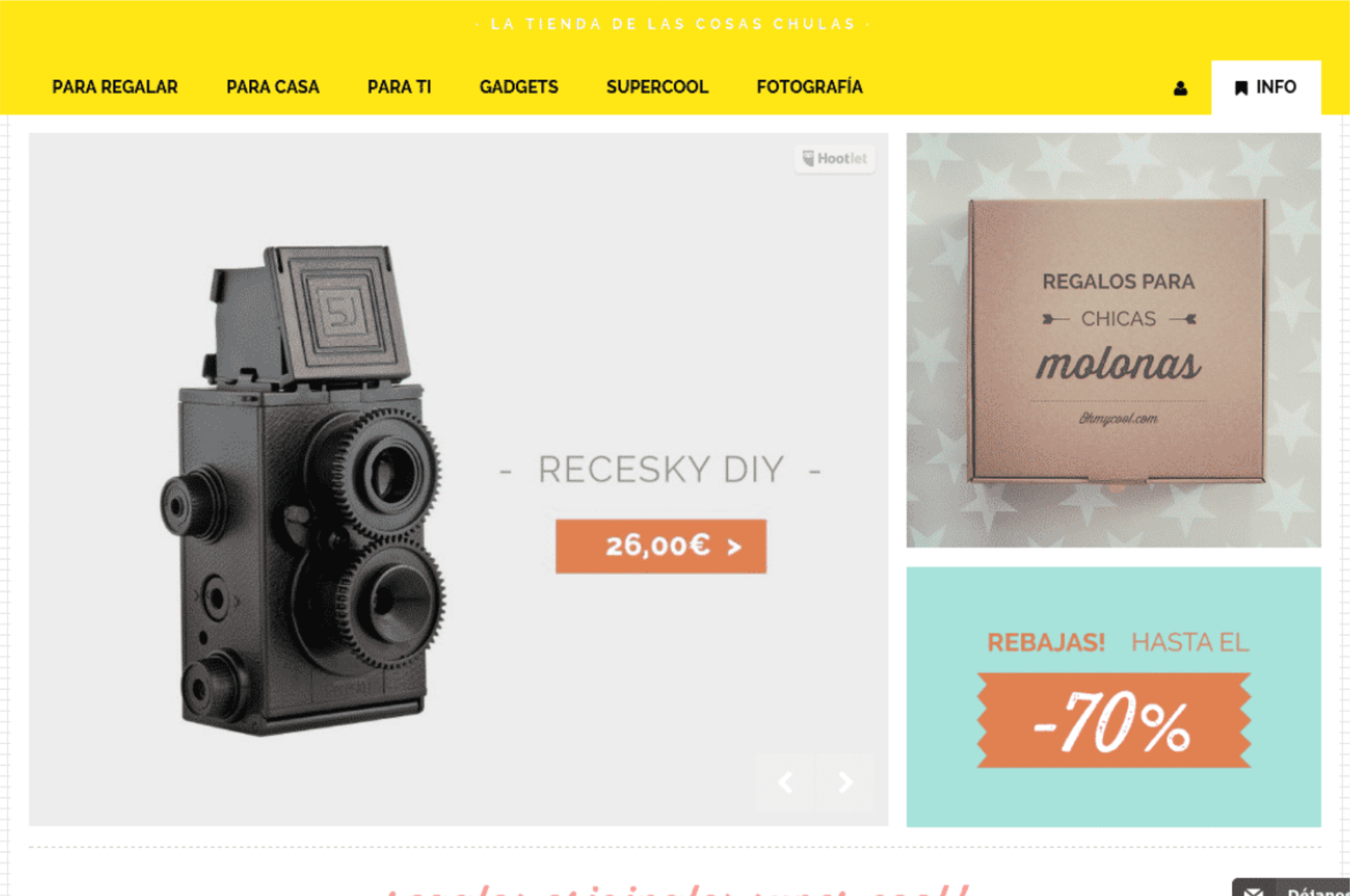Open the SUPERCOOL section
This screenshot has width=1350, height=896.
657,87
